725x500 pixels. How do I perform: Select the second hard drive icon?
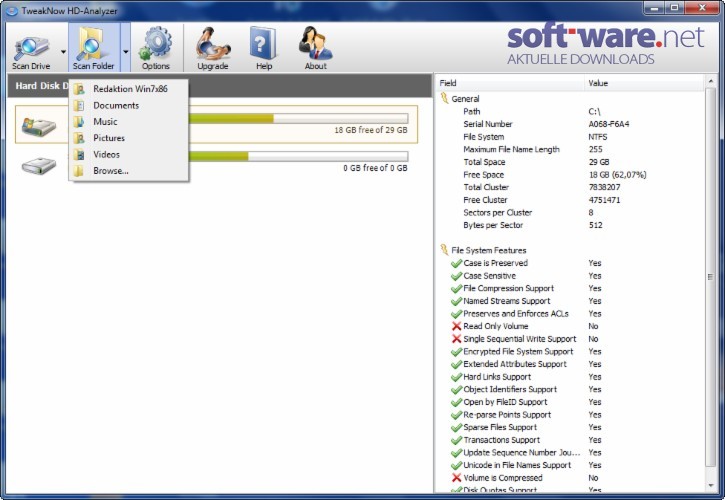point(39,166)
